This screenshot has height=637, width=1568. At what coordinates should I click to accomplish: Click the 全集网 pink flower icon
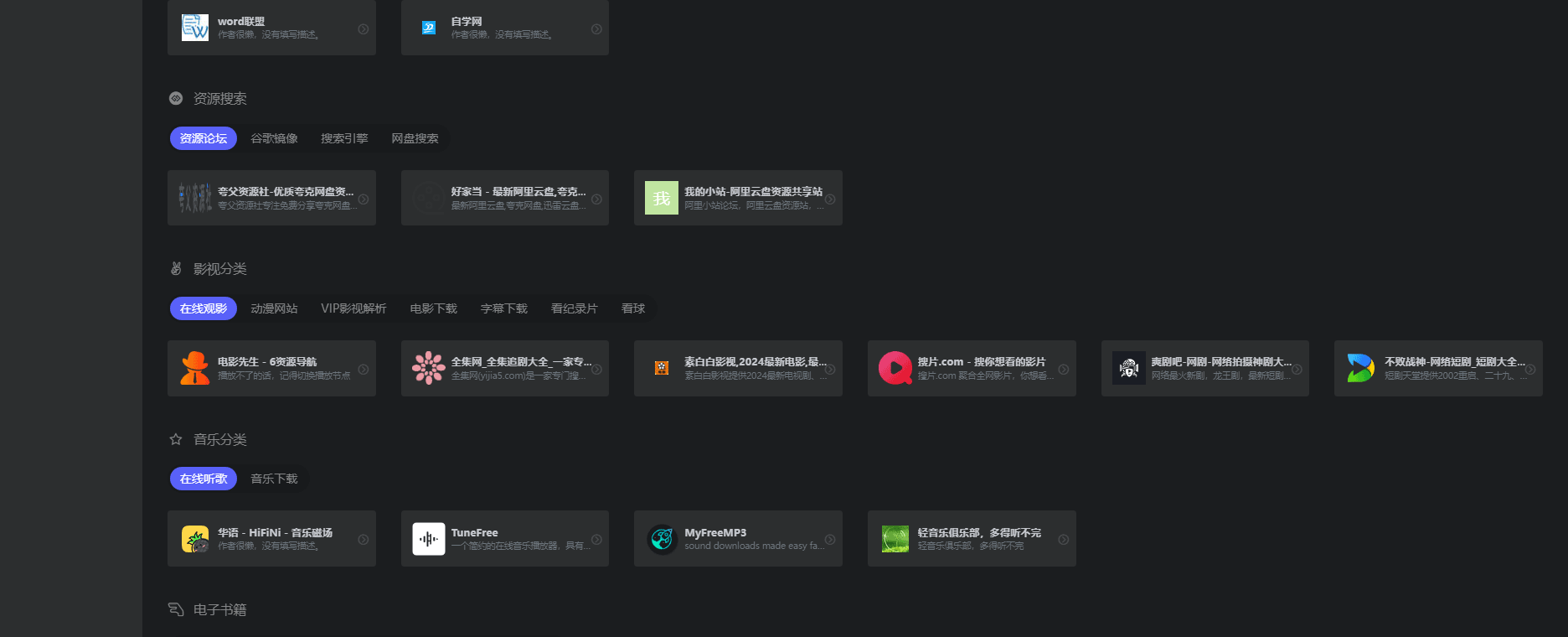pos(428,368)
